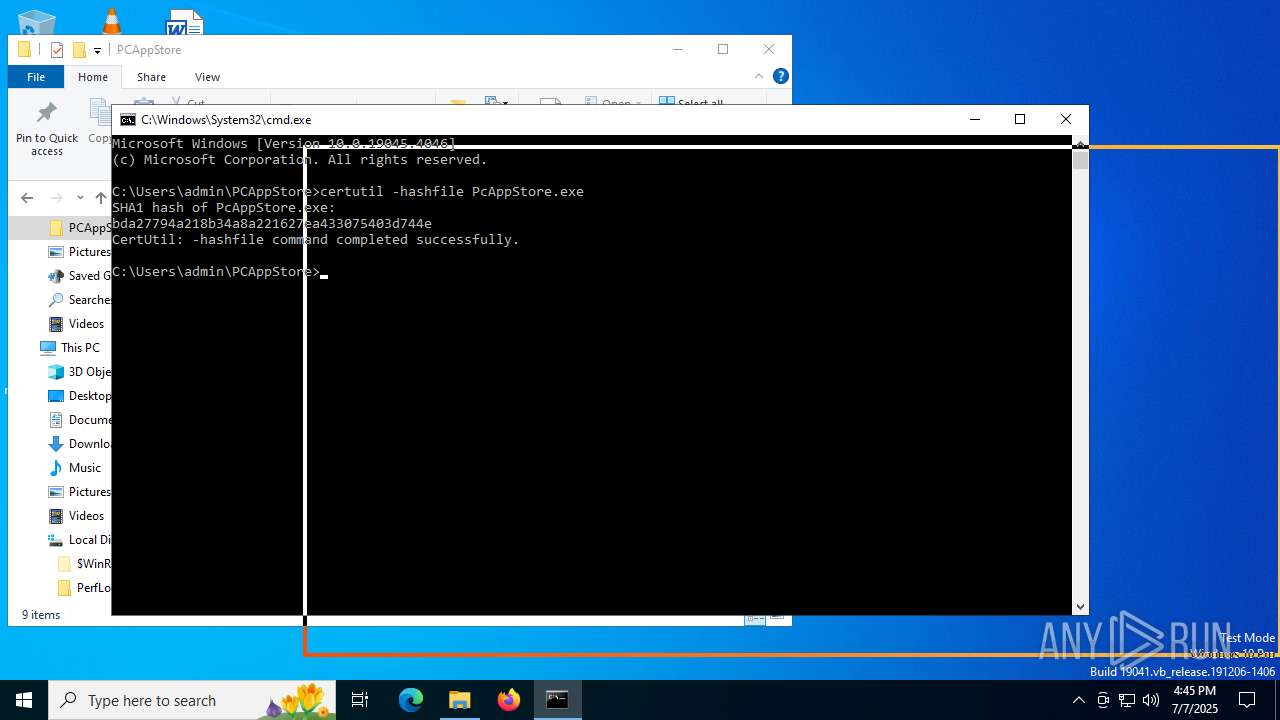Open the File menu in Explorer
1280x720 pixels.
point(36,77)
